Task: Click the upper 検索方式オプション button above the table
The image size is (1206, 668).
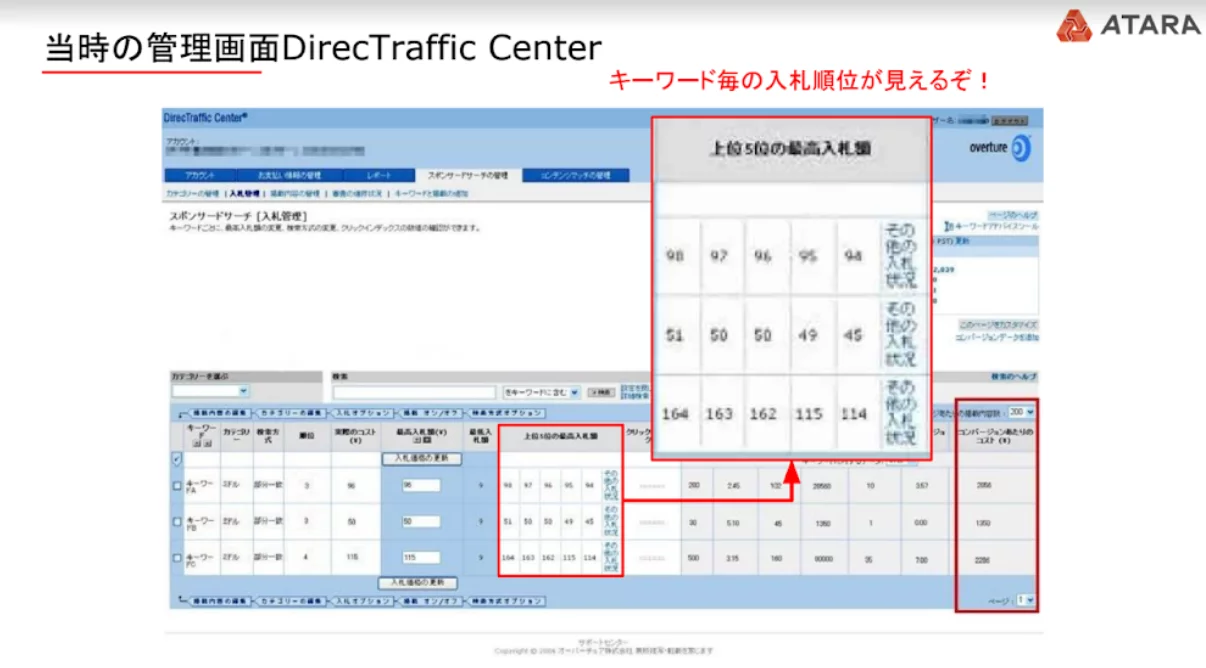Action: 507,412
